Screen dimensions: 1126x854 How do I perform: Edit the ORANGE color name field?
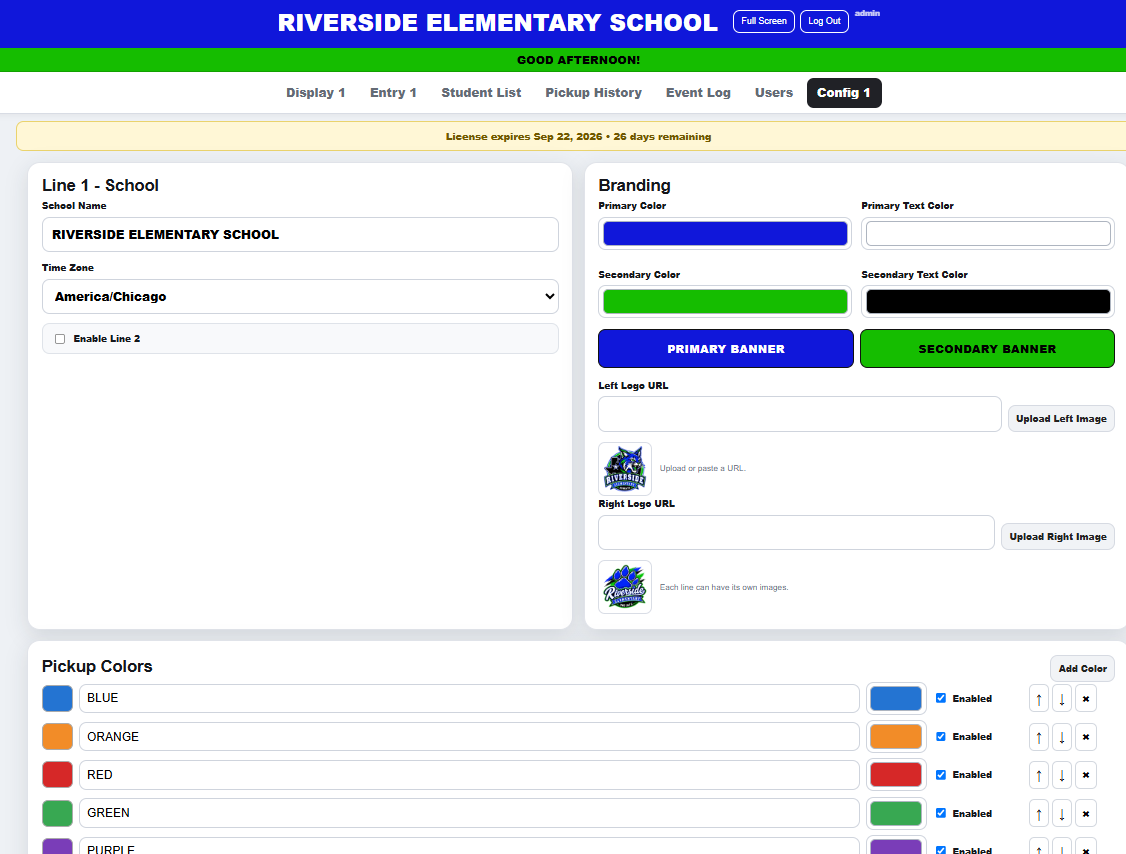click(x=469, y=736)
